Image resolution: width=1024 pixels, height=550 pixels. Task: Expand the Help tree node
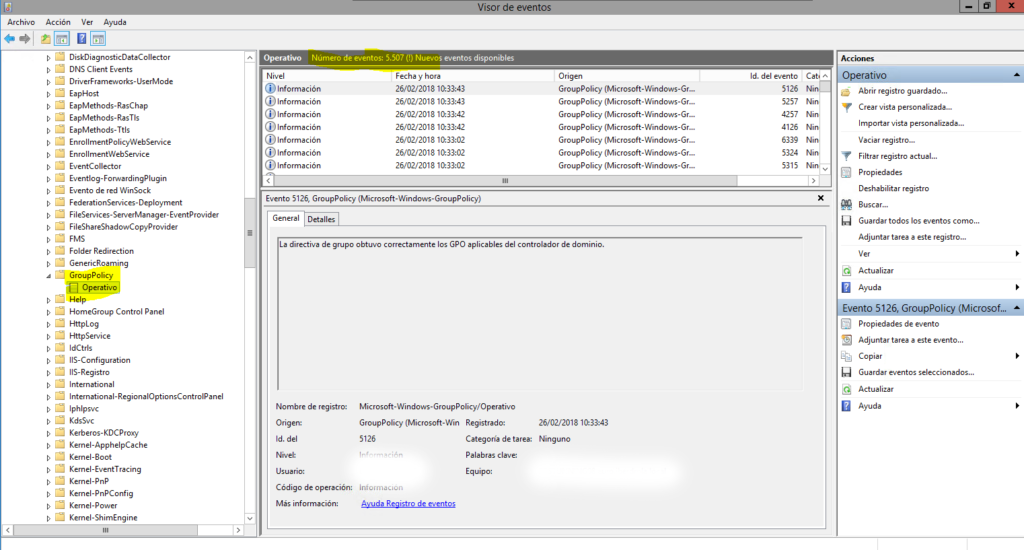click(48, 300)
